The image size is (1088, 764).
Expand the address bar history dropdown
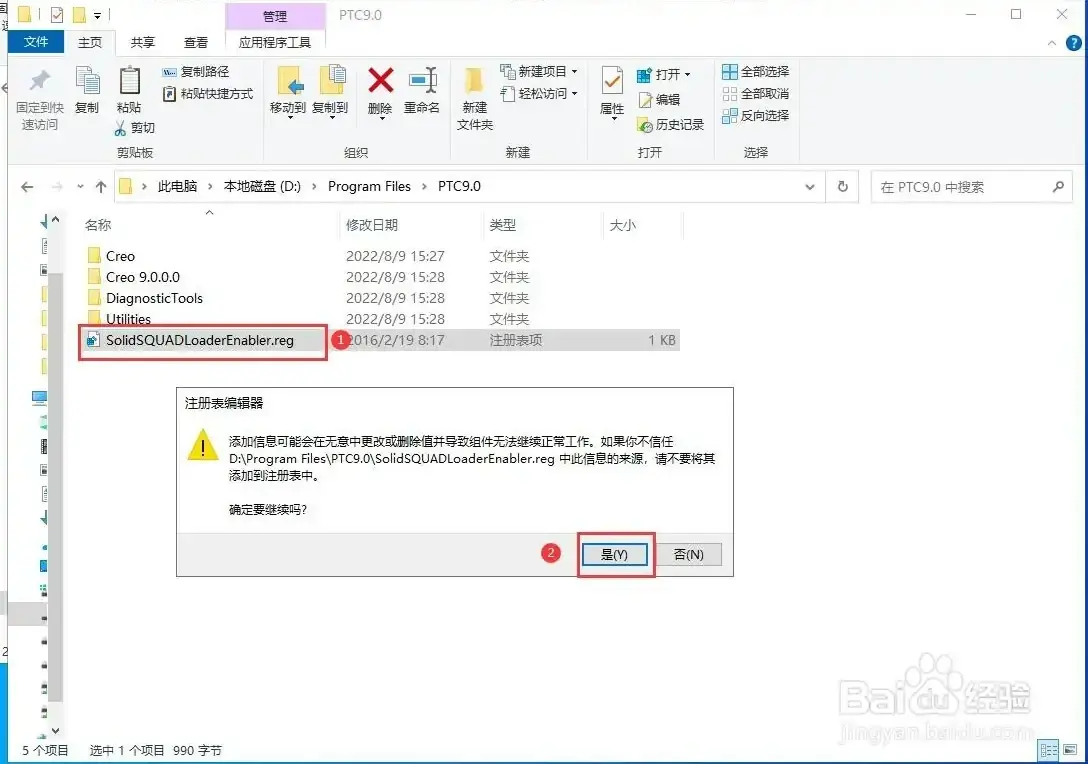coord(809,187)
